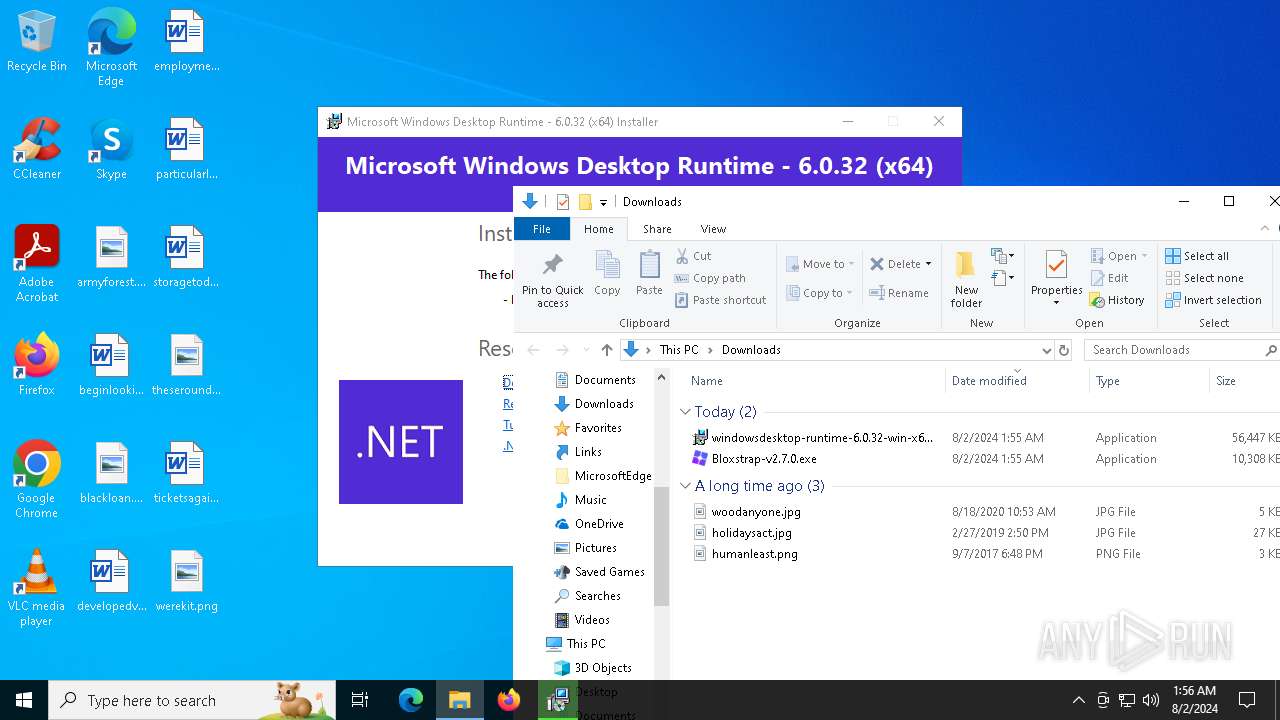Choose Paste shortcut in Clipboard group
1280x720 pixels.
(x=720, y=300)
